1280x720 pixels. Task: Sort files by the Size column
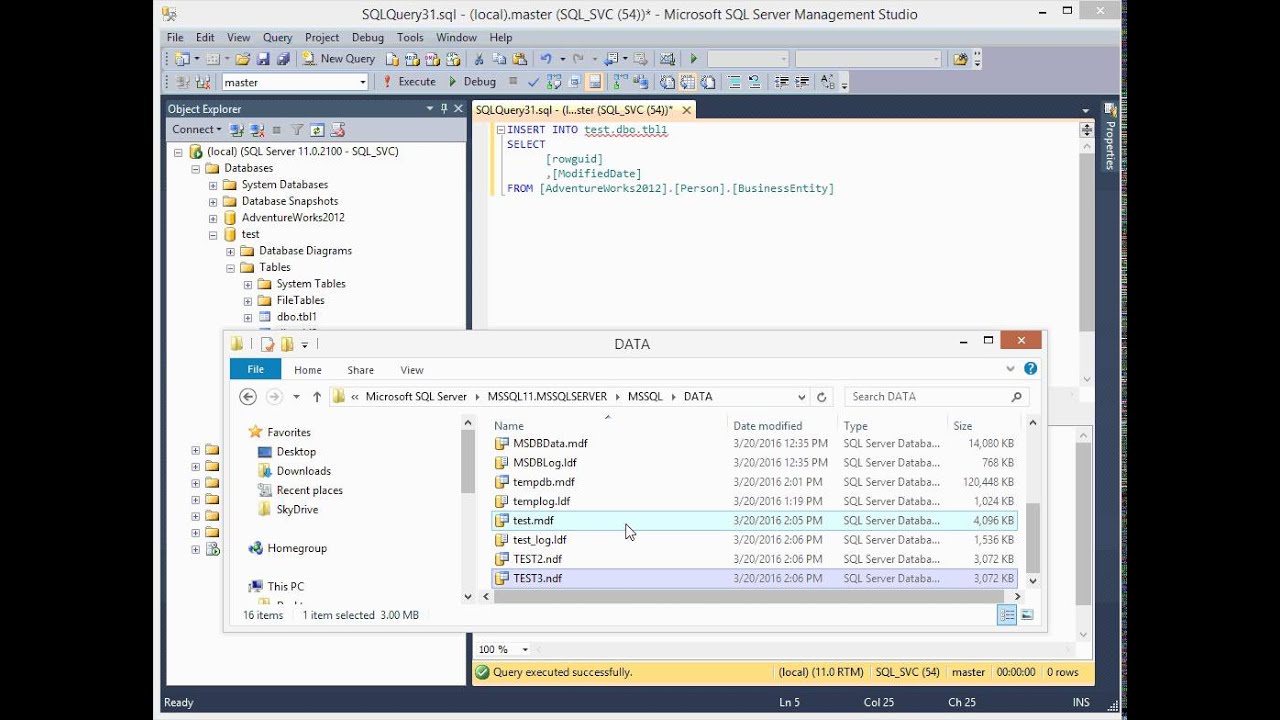tap(962, 426)
